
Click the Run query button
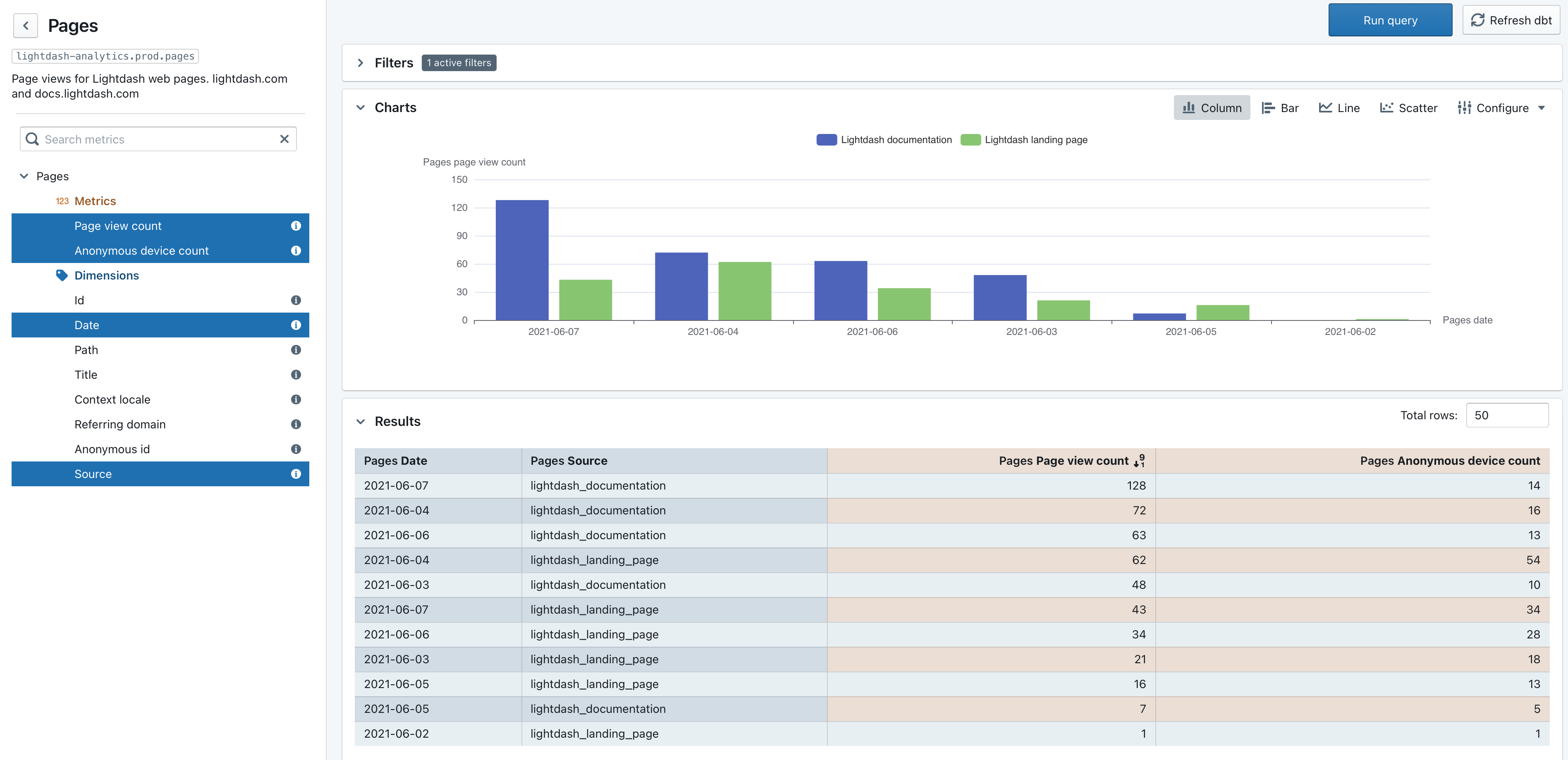(x=1390, y=20)
